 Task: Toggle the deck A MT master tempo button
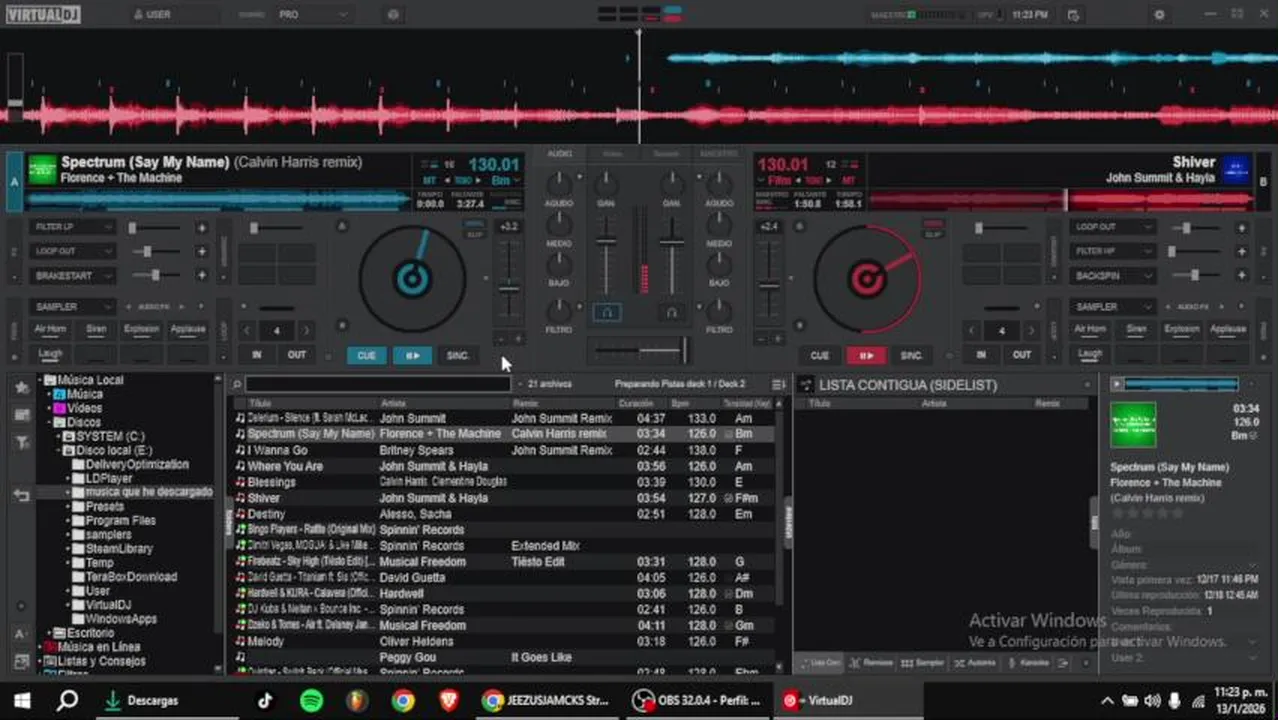[x=430, y=181]
